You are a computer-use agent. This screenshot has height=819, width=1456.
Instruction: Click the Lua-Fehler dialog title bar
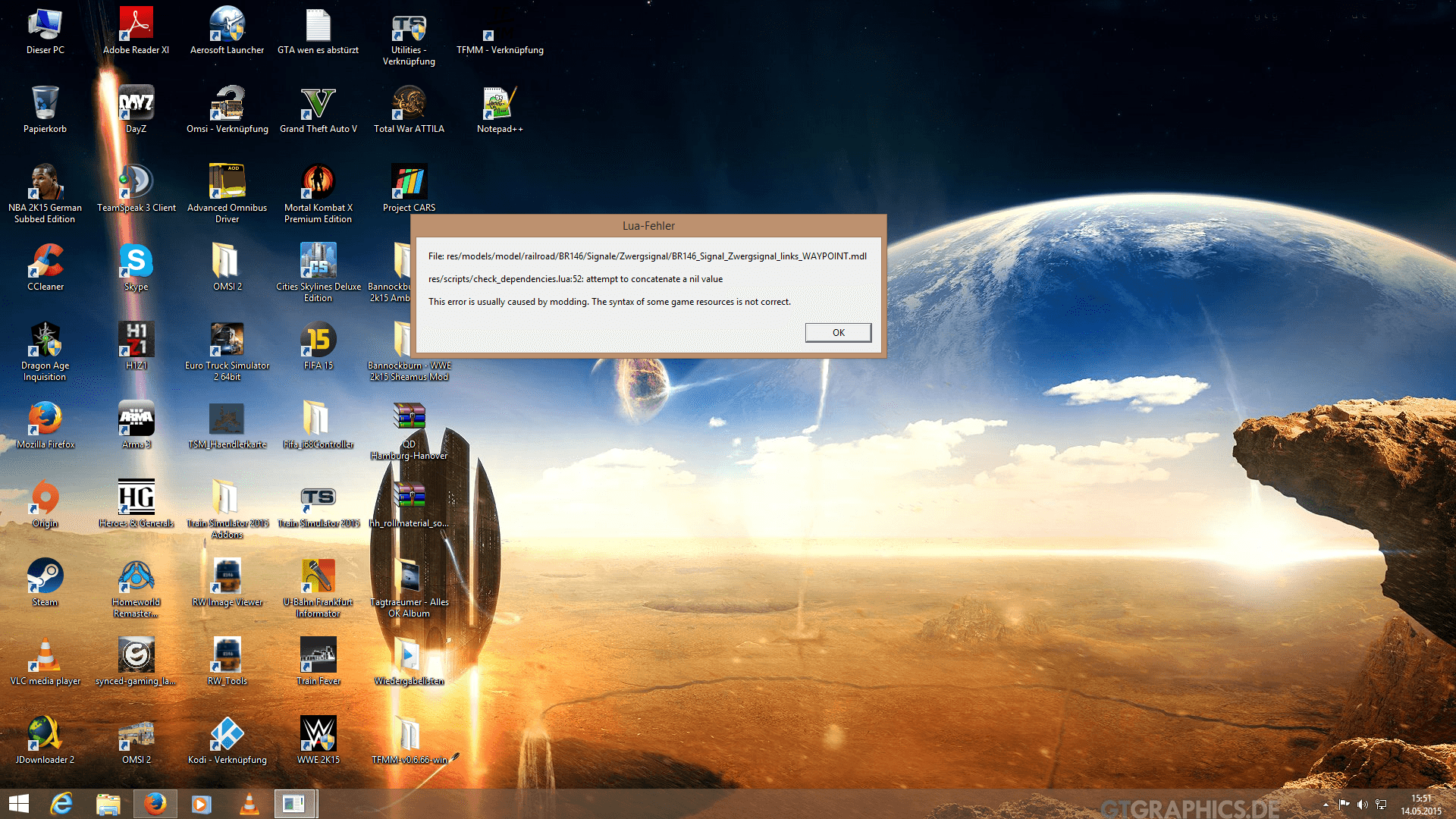click(x=648, y=226)
